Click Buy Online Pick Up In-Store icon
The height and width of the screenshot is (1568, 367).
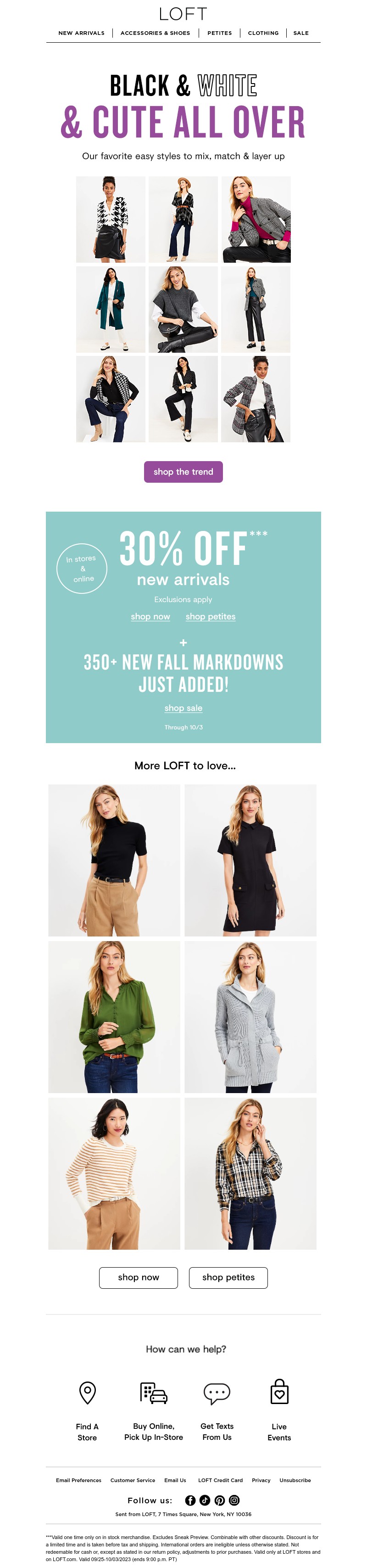pos(154,1393)
